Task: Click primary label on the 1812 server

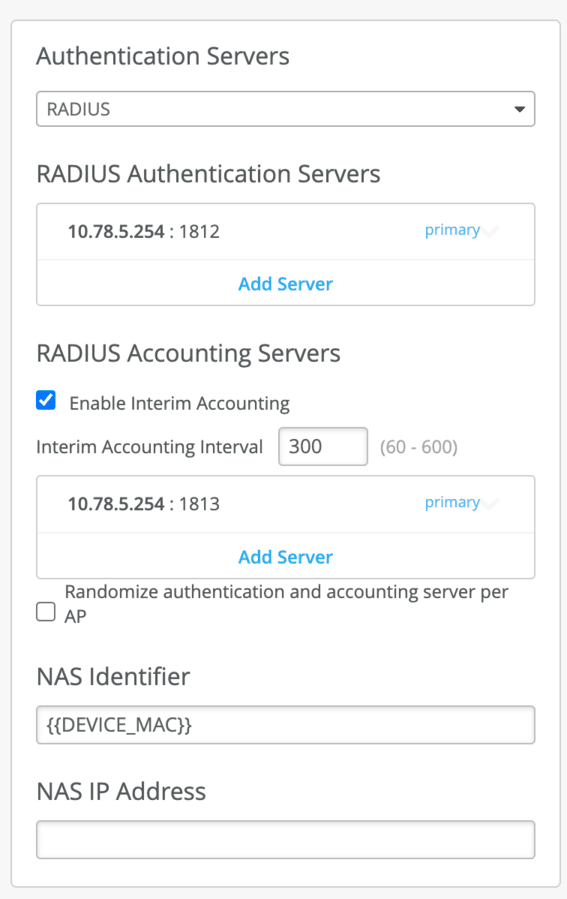Action: tap(452, 230)
